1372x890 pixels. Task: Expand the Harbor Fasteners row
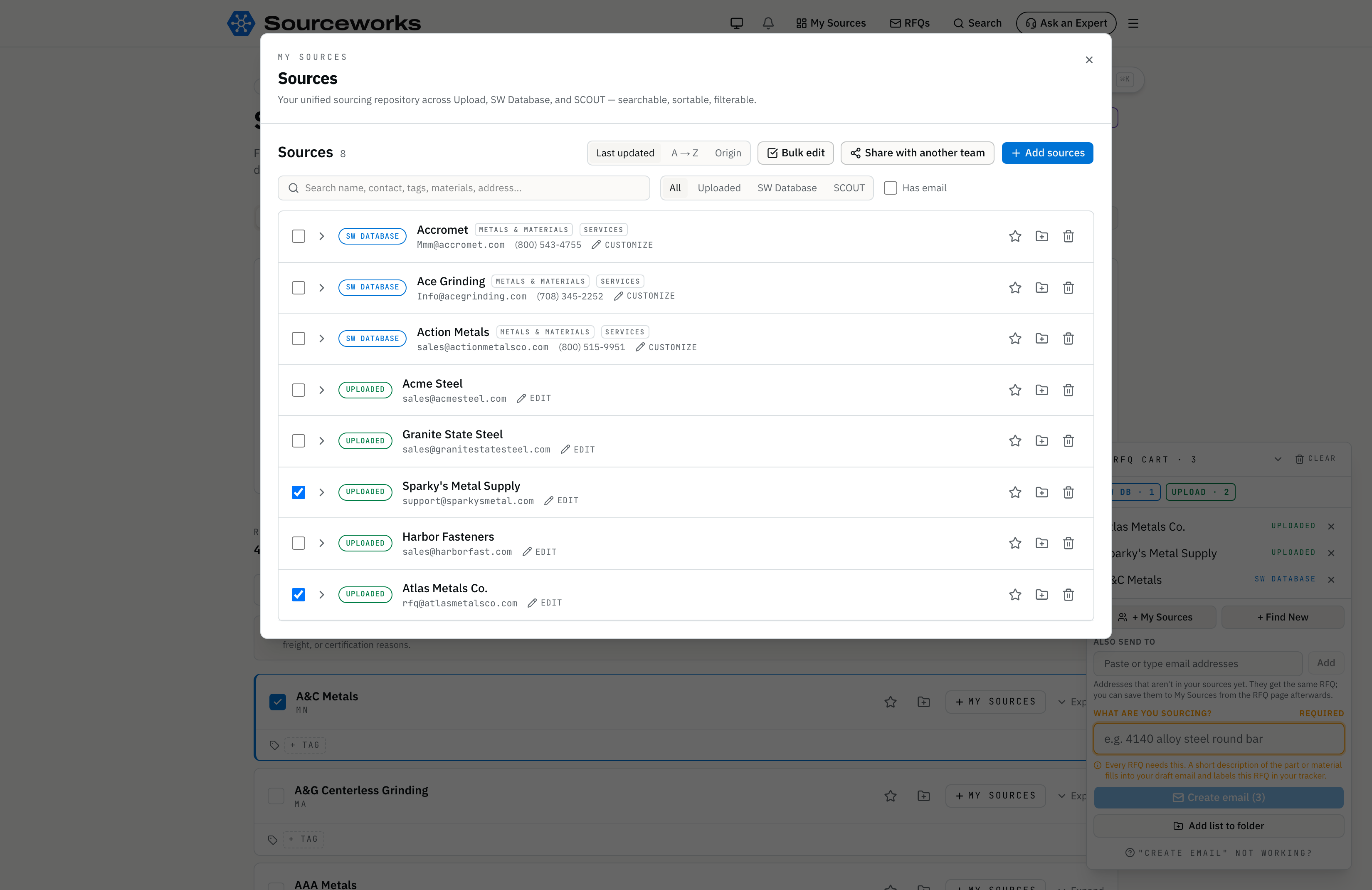(322, 543)
